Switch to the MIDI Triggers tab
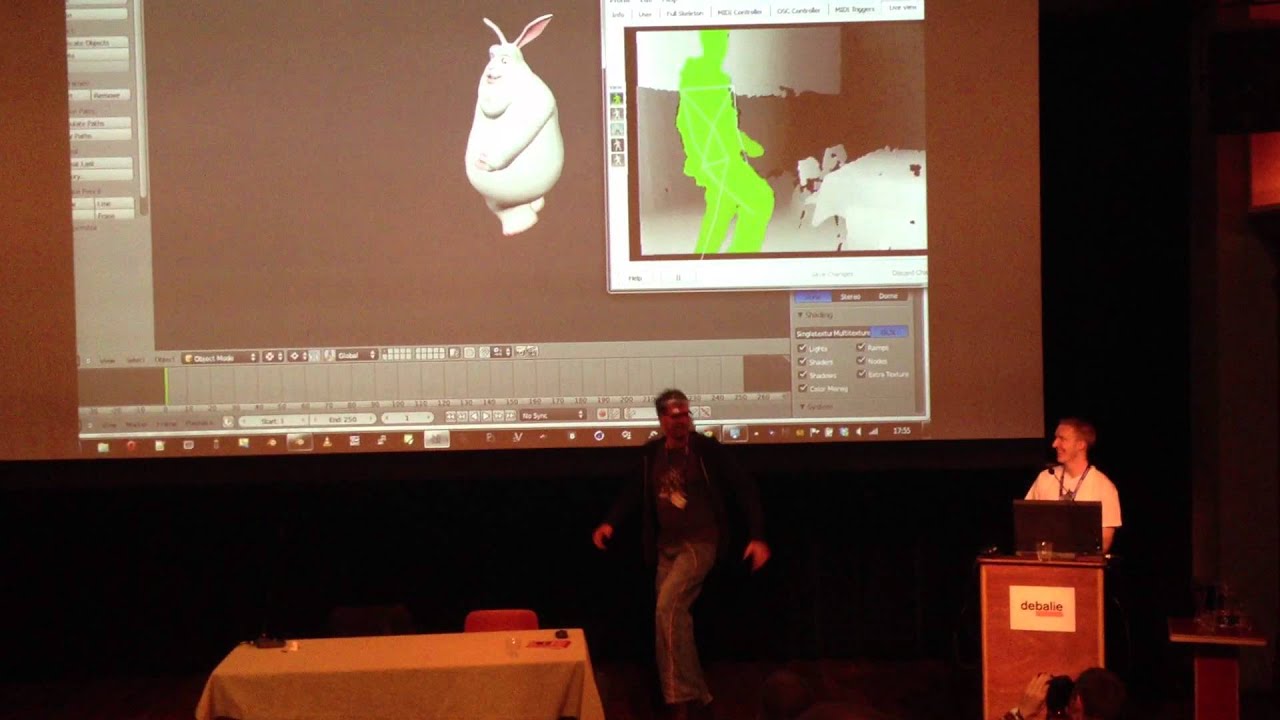This screenshot has height=720, width=1280. pyautogui.click(x=855, y=10)
